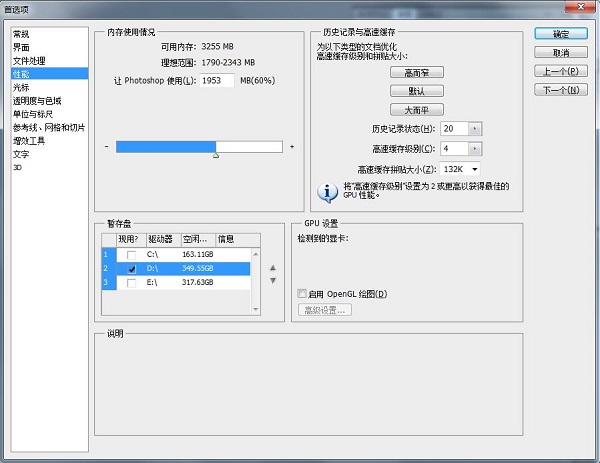The image size is (600, 463).
Task: Expand the 高速缓存级别 dropdown arrow
Action: point(475,149)
